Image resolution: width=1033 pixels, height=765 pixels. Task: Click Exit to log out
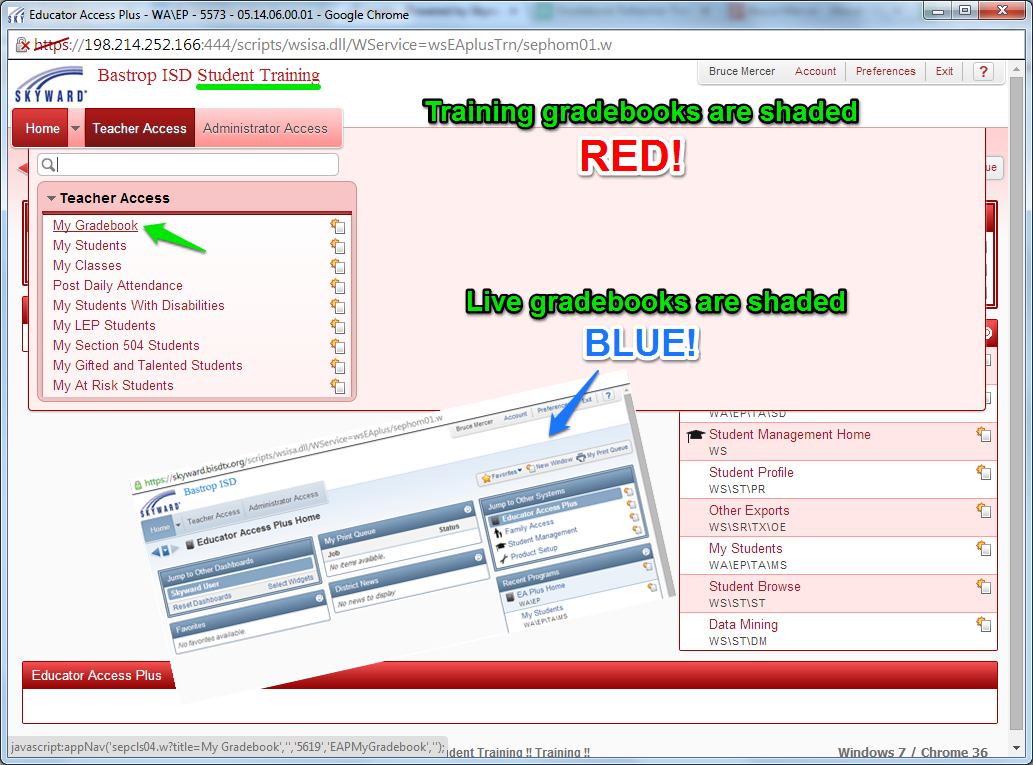(944, 71)
